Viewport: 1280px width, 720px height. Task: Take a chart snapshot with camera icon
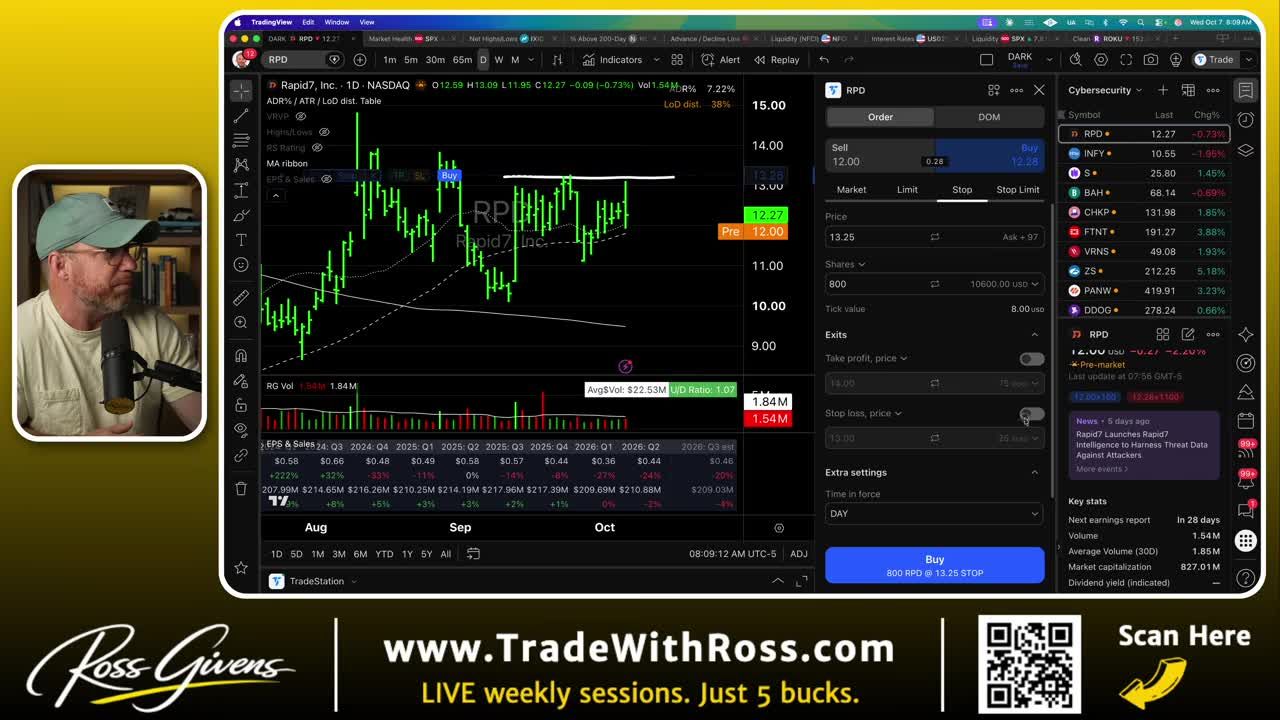tap(1151, 60)
